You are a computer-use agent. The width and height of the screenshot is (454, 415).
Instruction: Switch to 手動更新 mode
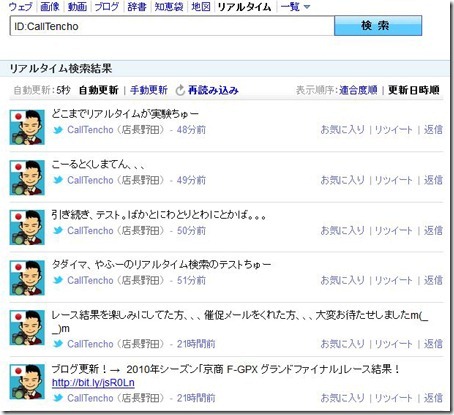pos(149,90)
